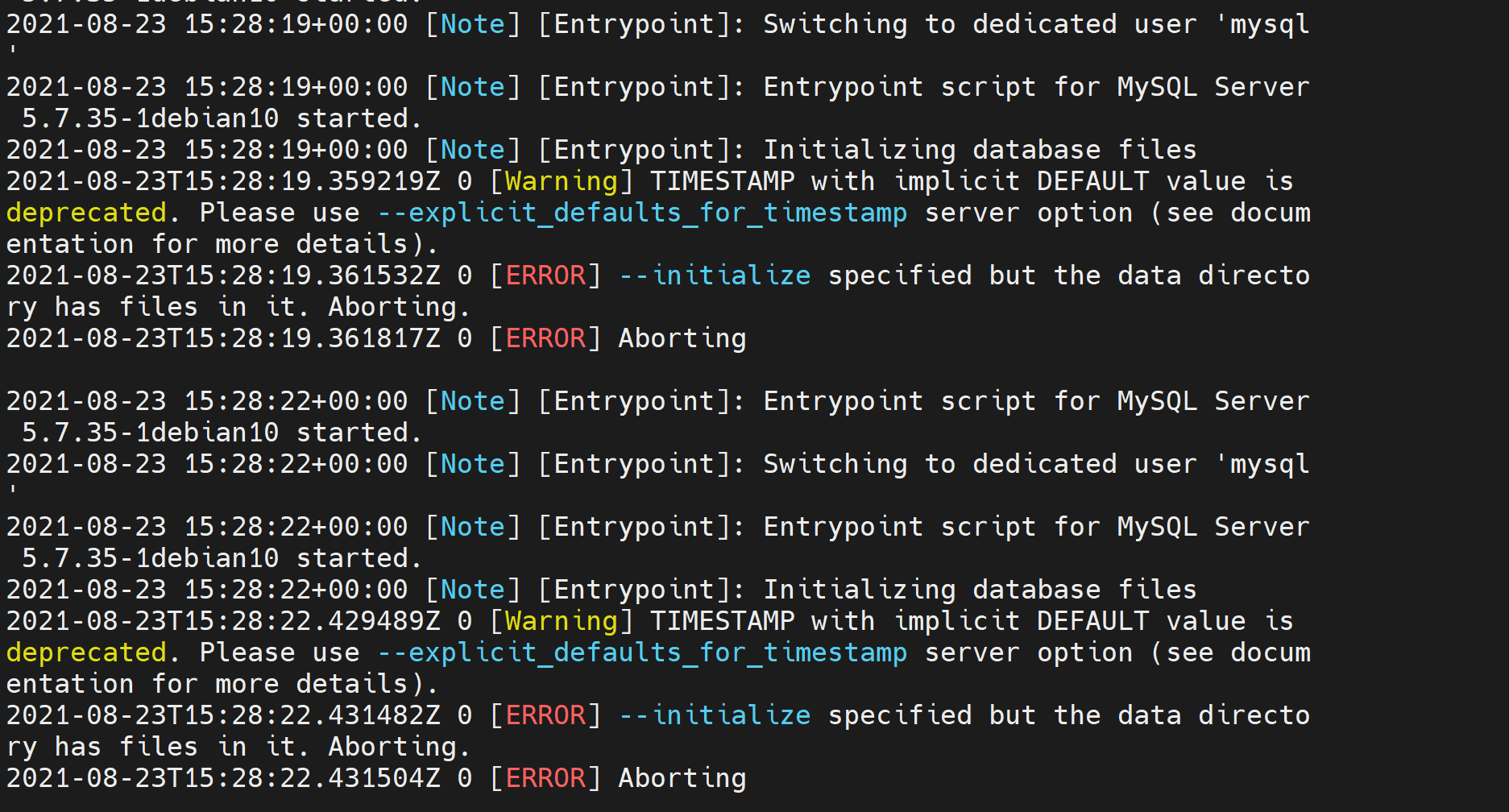Select the word Aborting on the 15:28:19.361817Z line
Screen dimensions: 1509x812
pyautogui.click(x=682, y=338)
